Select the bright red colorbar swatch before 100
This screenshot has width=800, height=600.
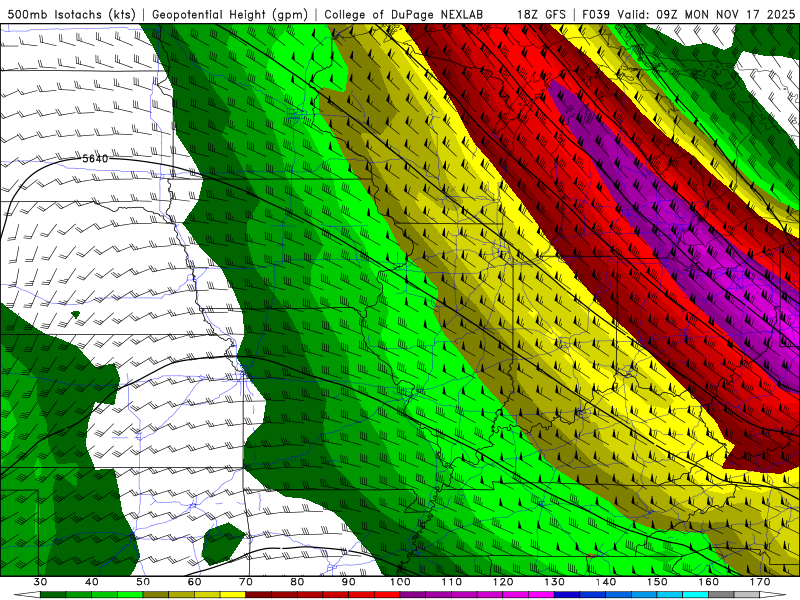pos(387,595)
